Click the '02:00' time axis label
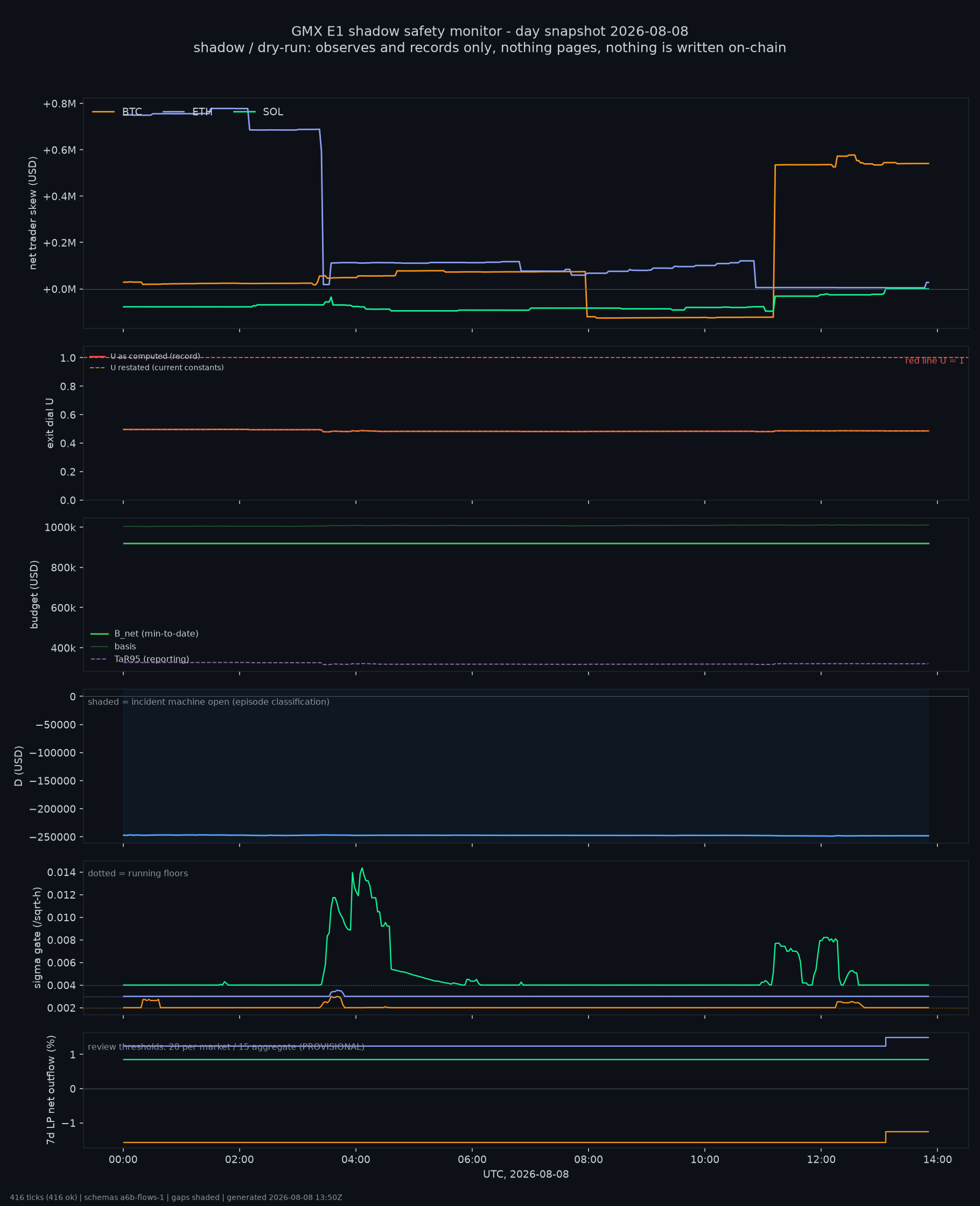The height and width of the screenshot is (1206, 980). (240, 1160)
